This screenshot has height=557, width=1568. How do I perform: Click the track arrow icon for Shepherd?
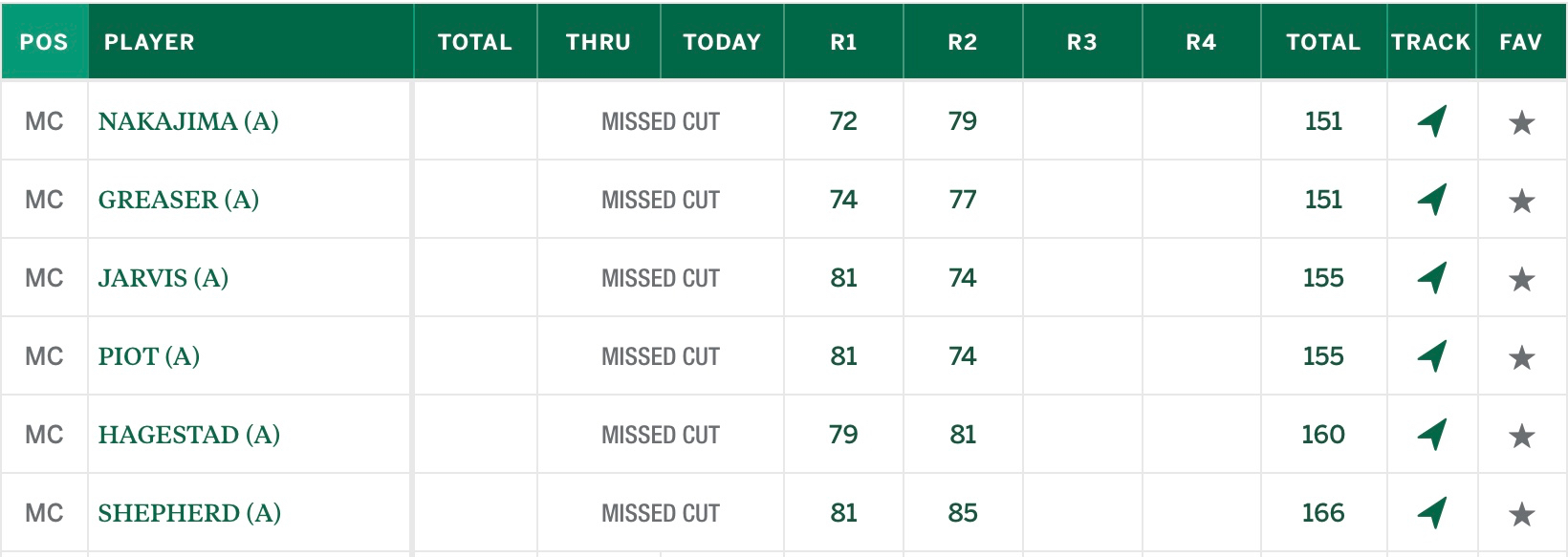[x=1431, y=513]
